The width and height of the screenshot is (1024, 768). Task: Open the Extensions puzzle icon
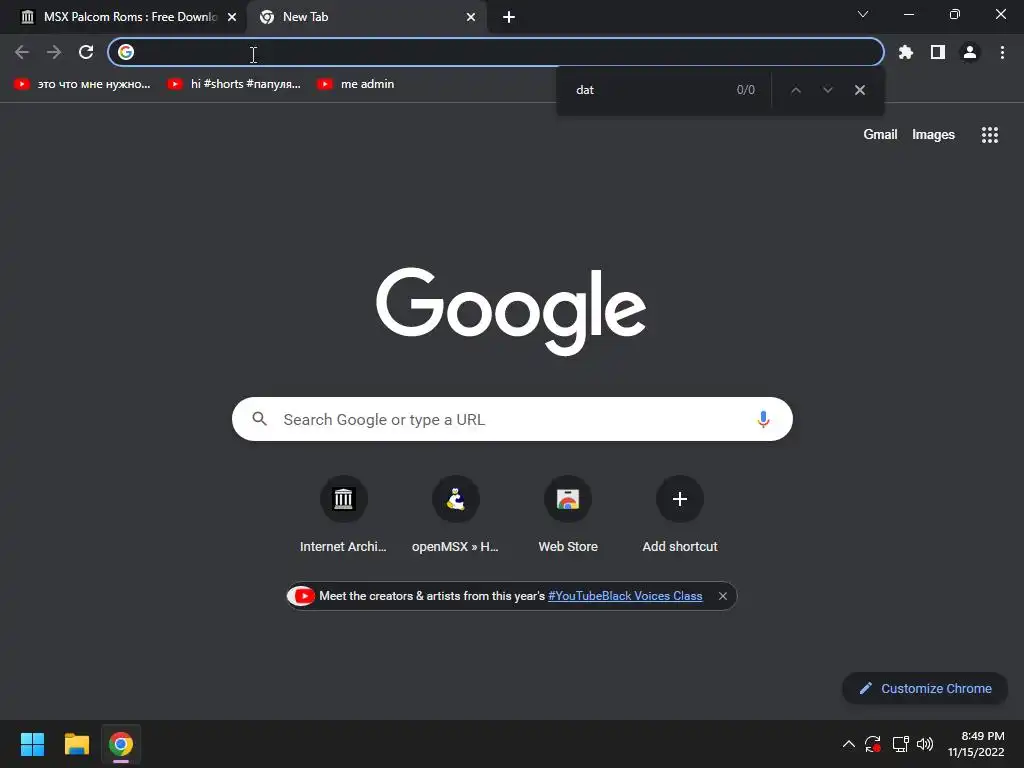906,52
